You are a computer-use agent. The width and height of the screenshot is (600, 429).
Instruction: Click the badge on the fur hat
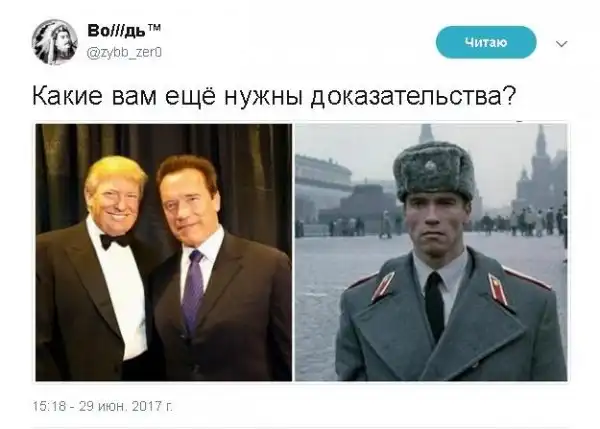click(x=430, y=166)
